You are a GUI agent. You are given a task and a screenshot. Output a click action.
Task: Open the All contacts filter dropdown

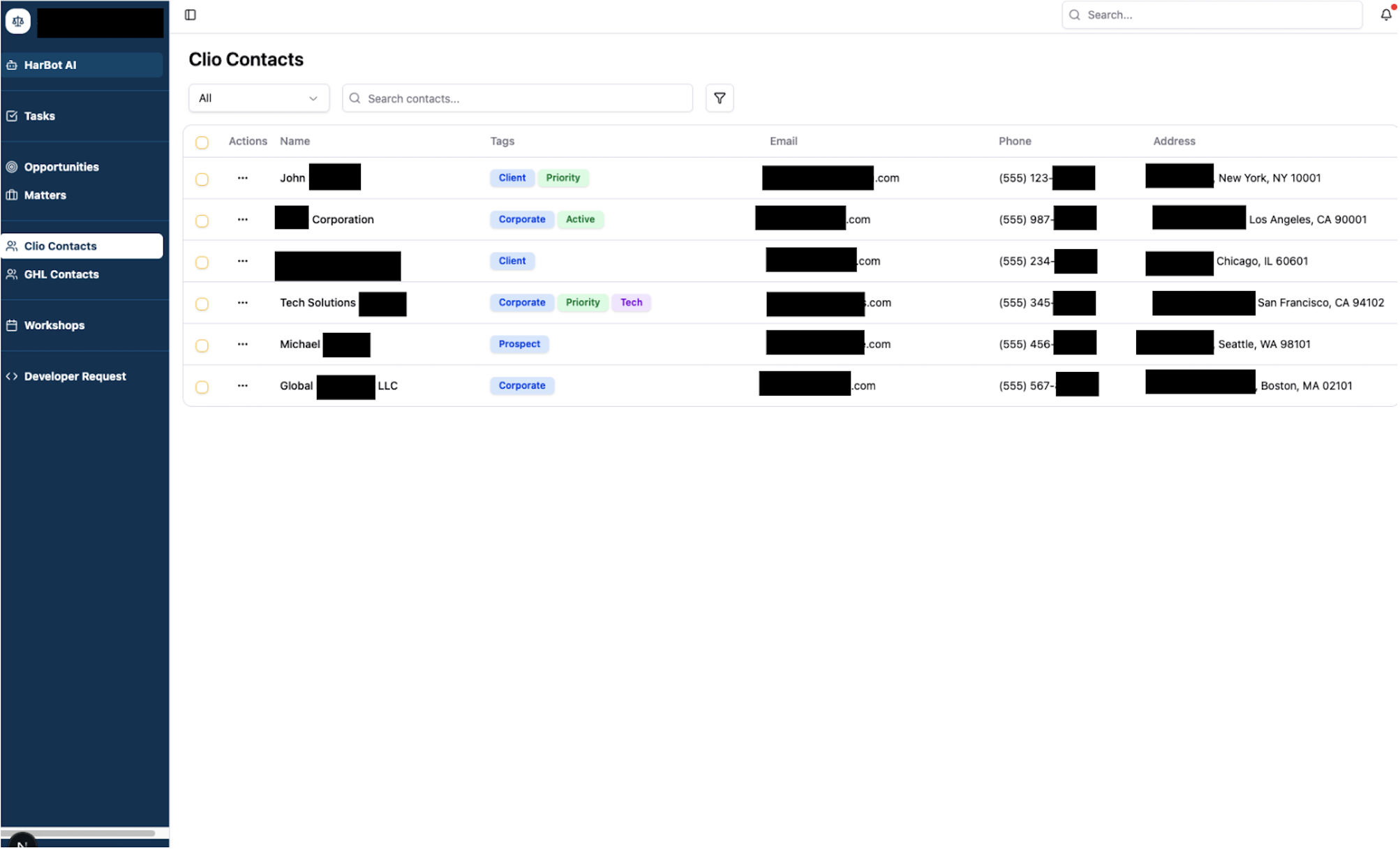pos(258,98)
